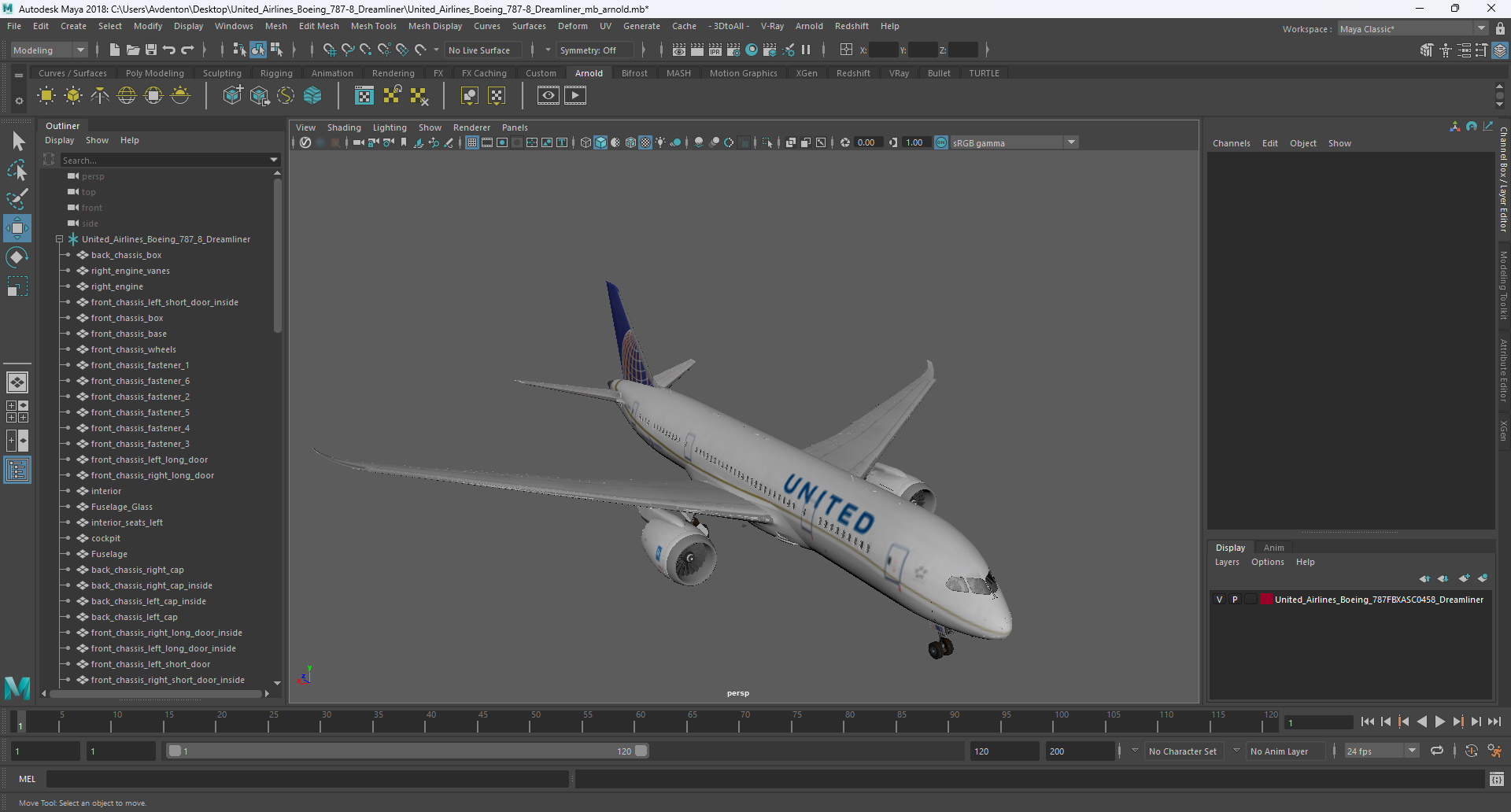Viewport: 1511px width, 812px height.
Task: Click the New scene icon
Action: 115,50
